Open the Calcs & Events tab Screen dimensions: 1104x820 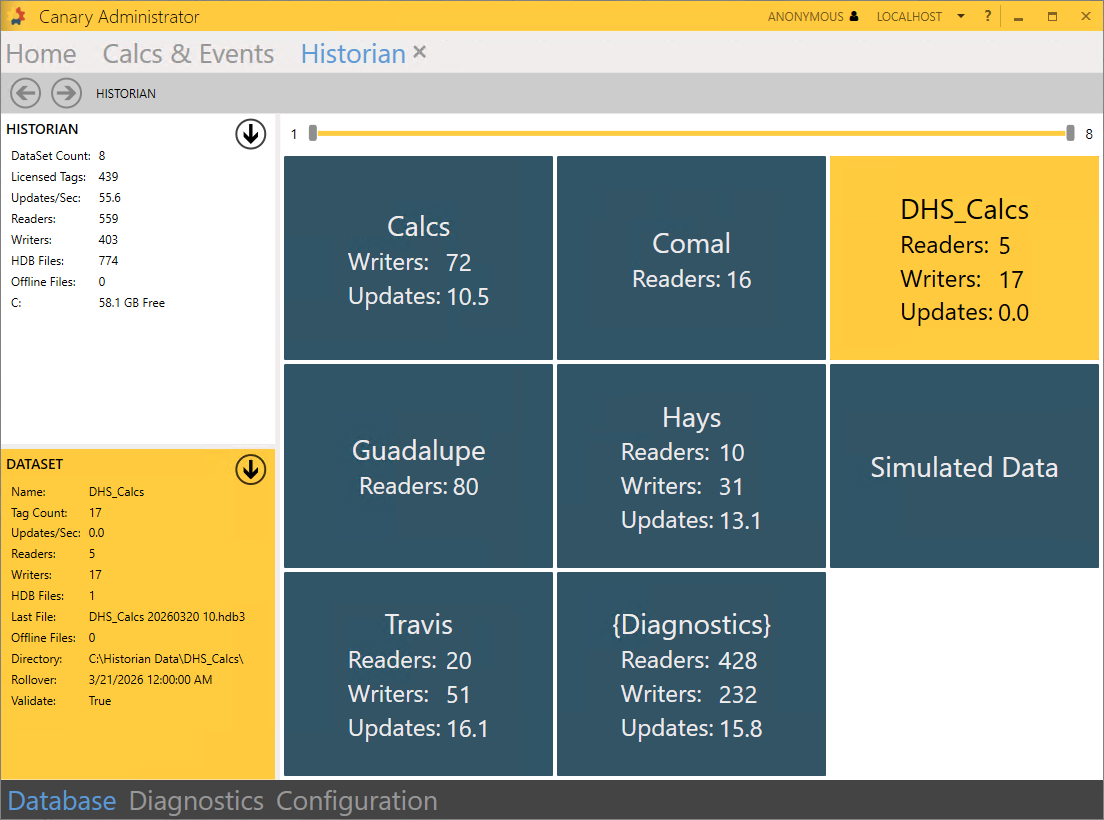point(188,54)
